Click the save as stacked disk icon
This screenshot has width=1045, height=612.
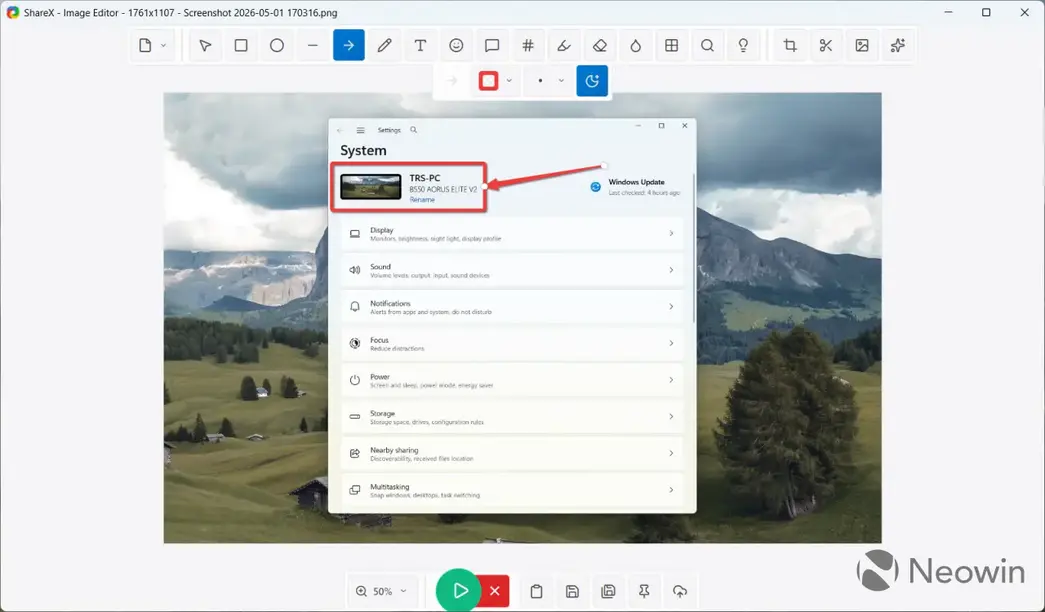click(x=608, y=591)
